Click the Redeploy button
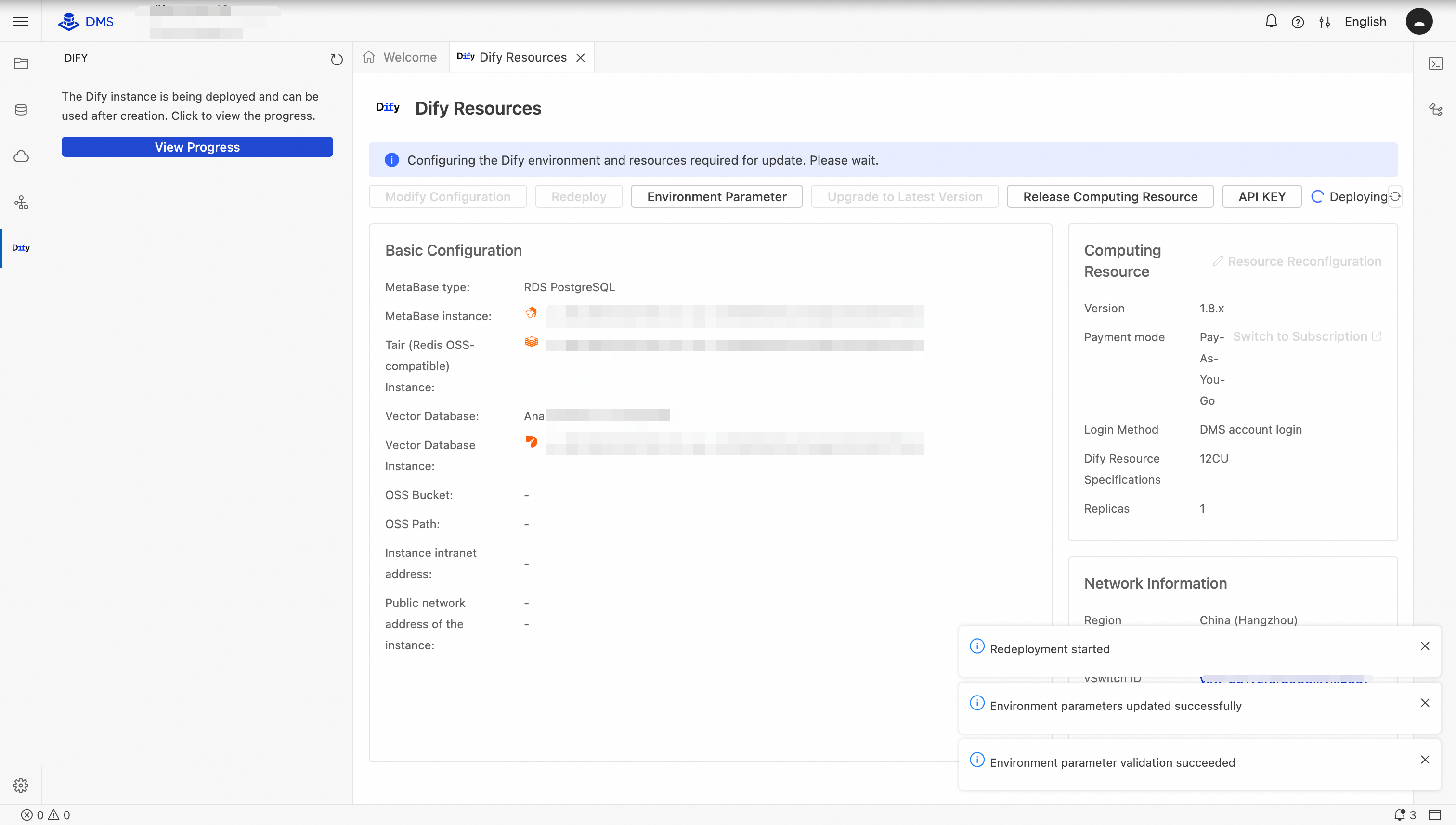Image resolution: width=1456 pixels, height=825 pixels. [x=579, y=196]
